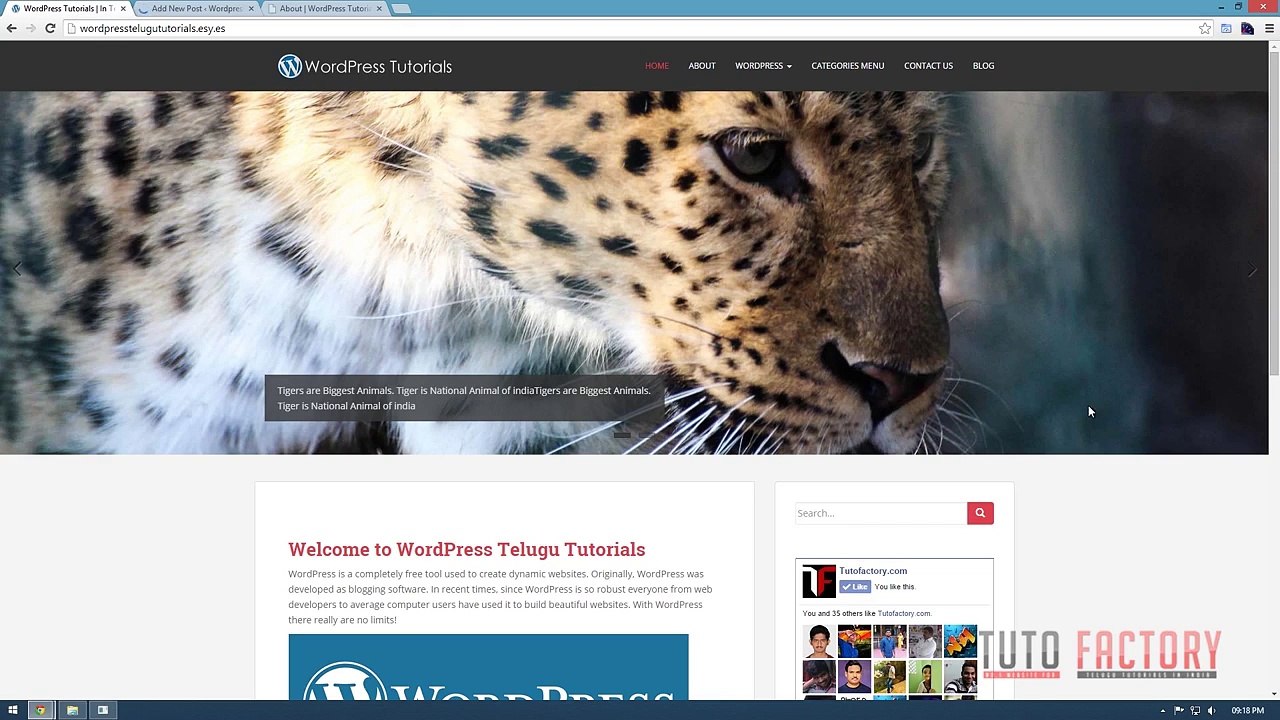Open File Explorer from the taskbar
This screenshot has width=1280, height=720.
pos(72,710)
